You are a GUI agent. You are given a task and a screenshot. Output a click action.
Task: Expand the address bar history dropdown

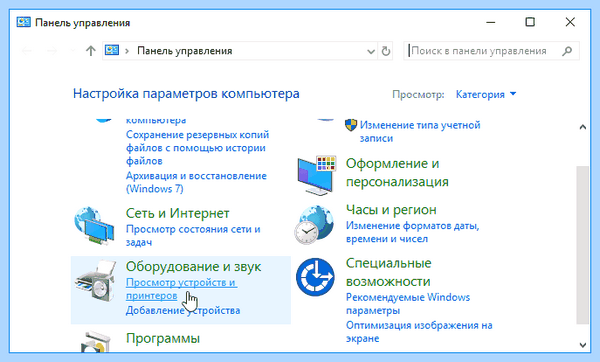point(370,51)
